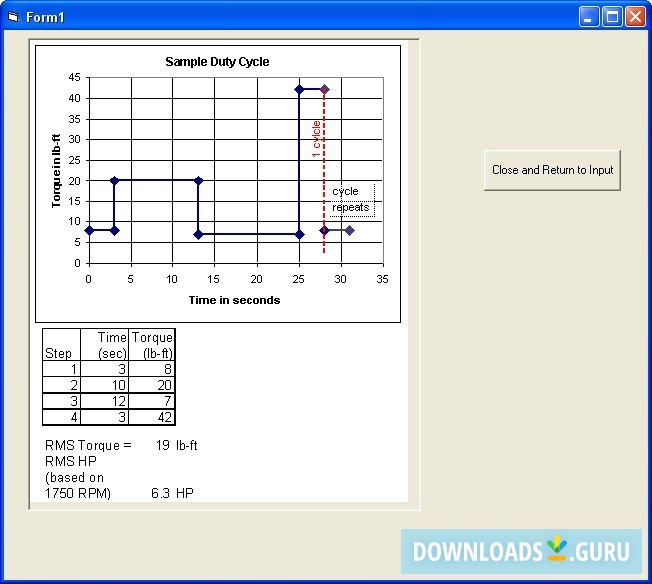Screen dimensions: 652x584
Task: Click the Form1 window icon in title bar
Action: coord(13,17)
